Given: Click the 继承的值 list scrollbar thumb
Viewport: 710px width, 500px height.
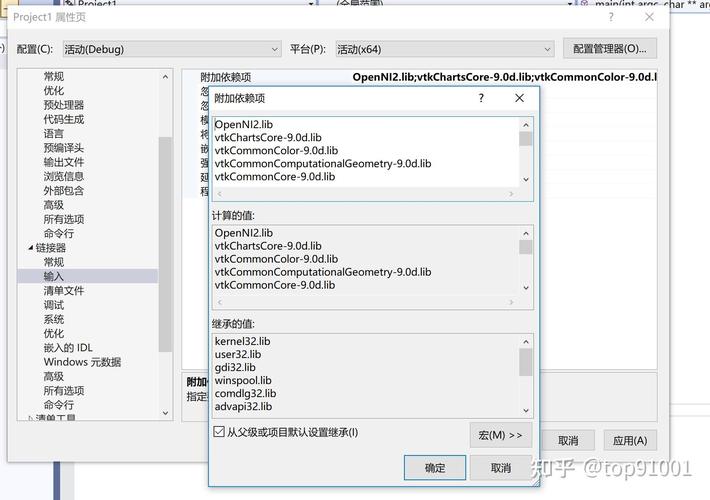Looking at the screenshot, I should click(x=526, y=362).
